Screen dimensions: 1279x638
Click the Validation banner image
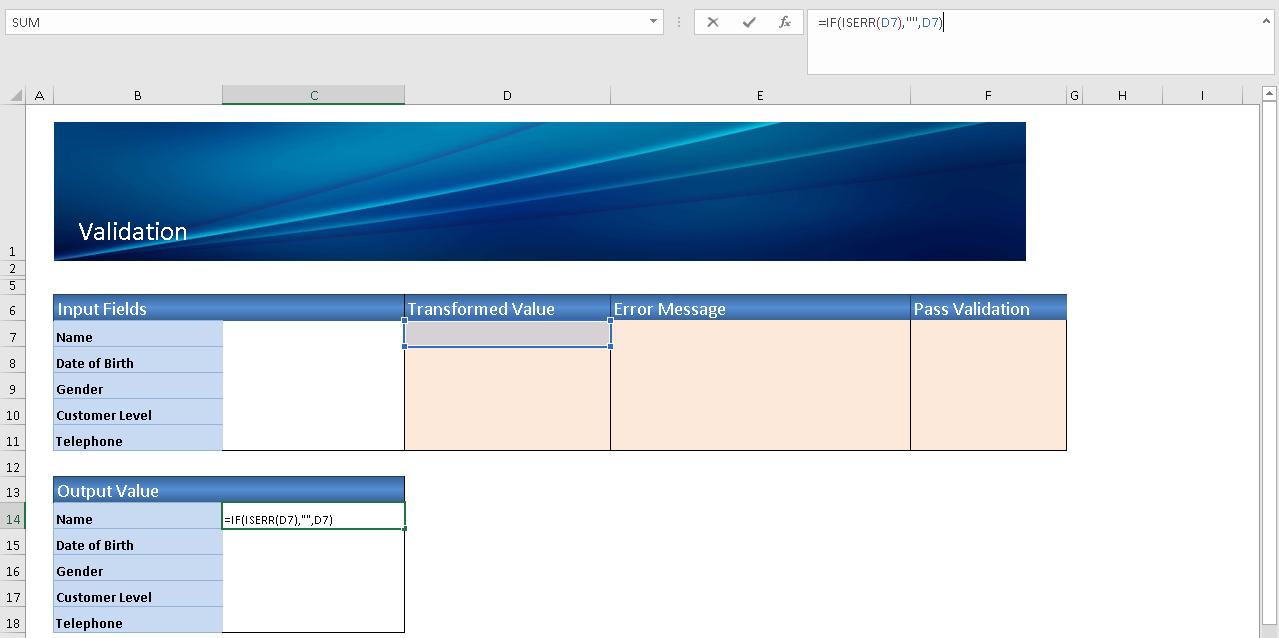540,191
